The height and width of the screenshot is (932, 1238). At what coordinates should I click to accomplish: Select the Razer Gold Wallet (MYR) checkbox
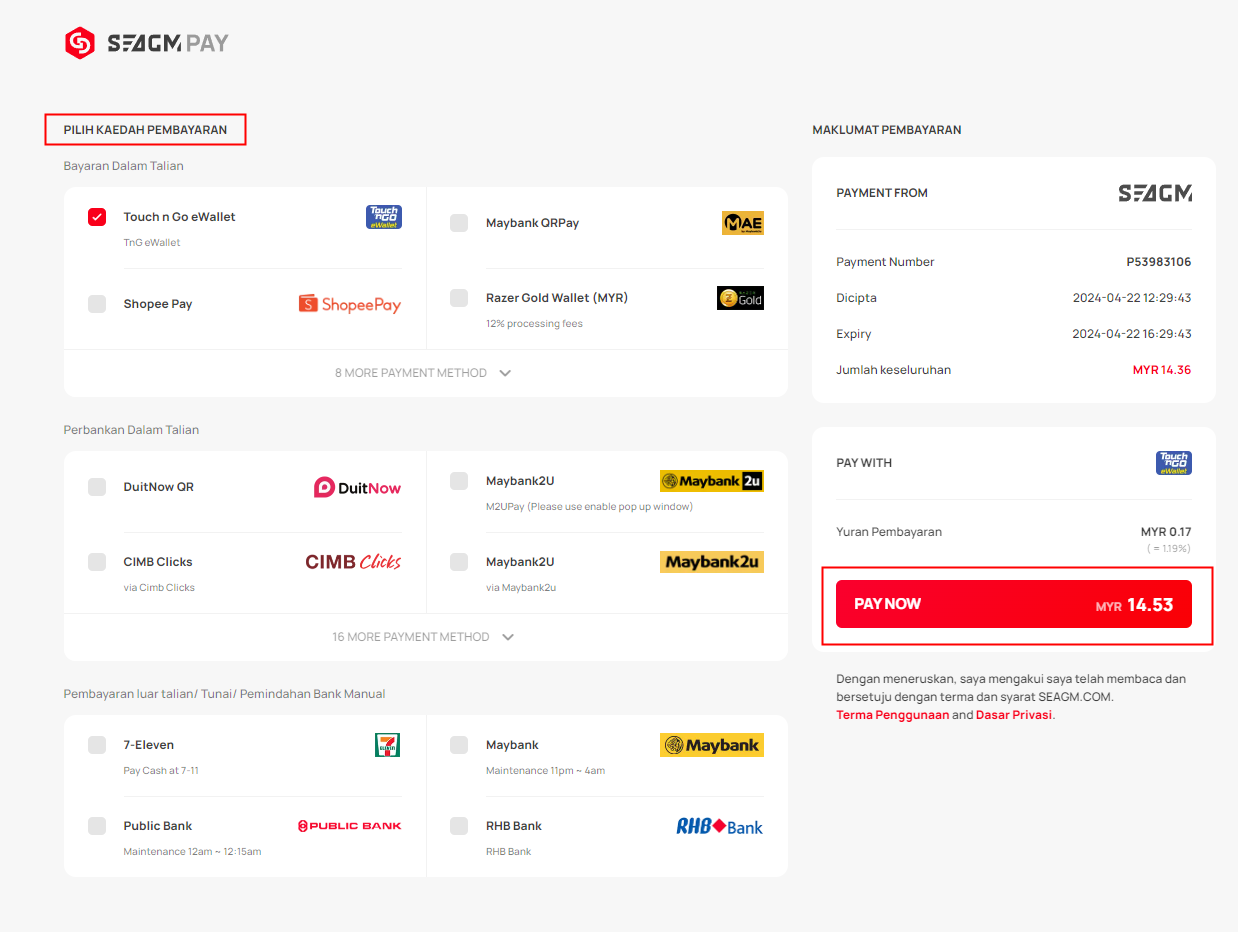pyautogui.click(x=459, y=298)
